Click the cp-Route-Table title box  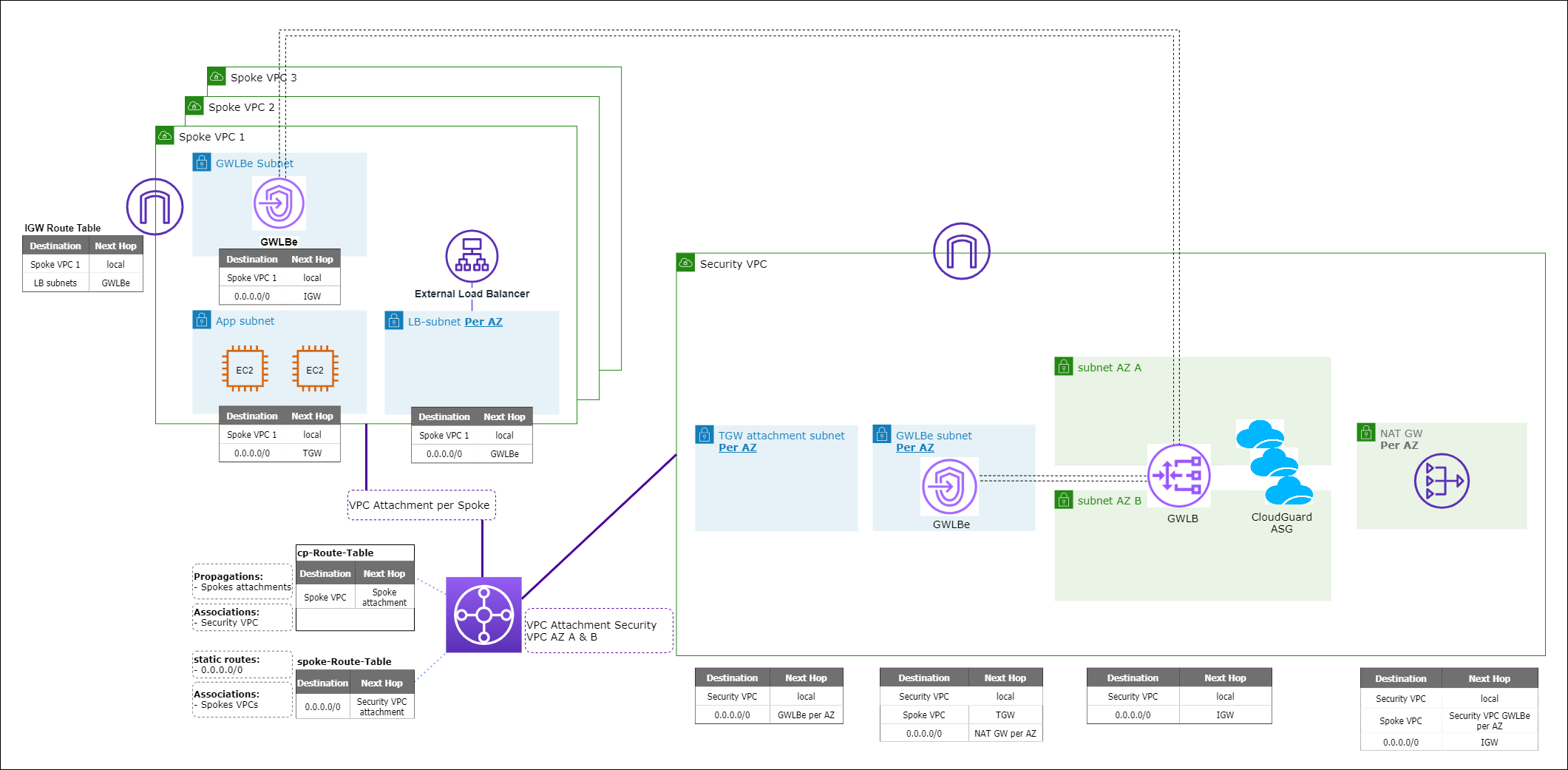point(354,553)
